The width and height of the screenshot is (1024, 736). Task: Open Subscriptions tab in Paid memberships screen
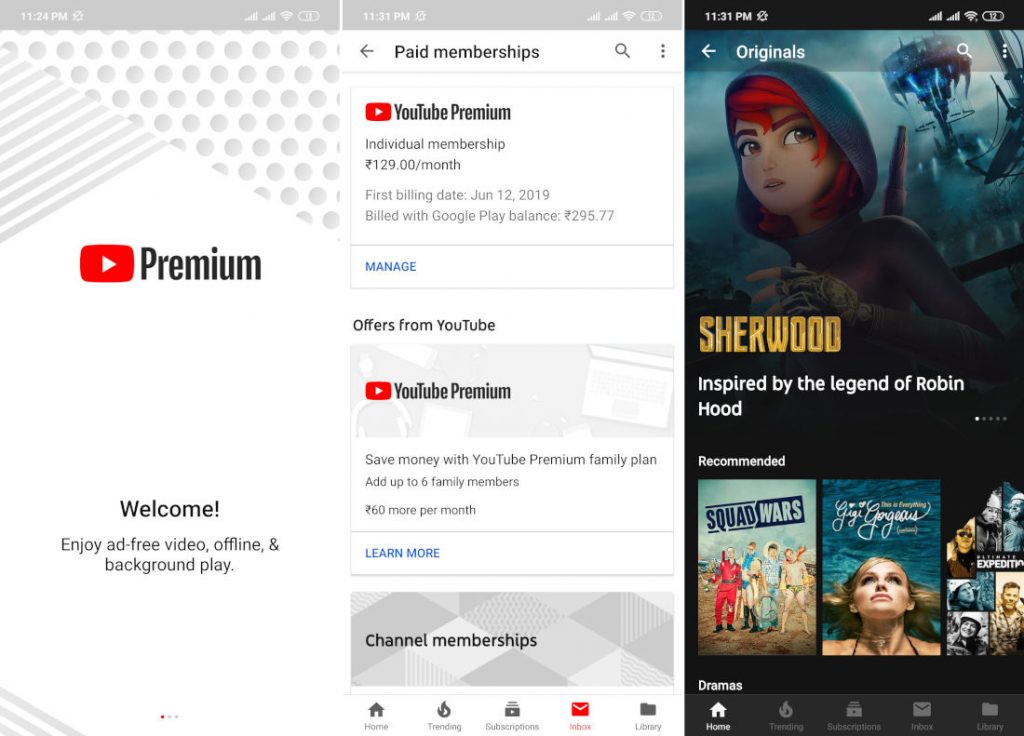[512, 716]
